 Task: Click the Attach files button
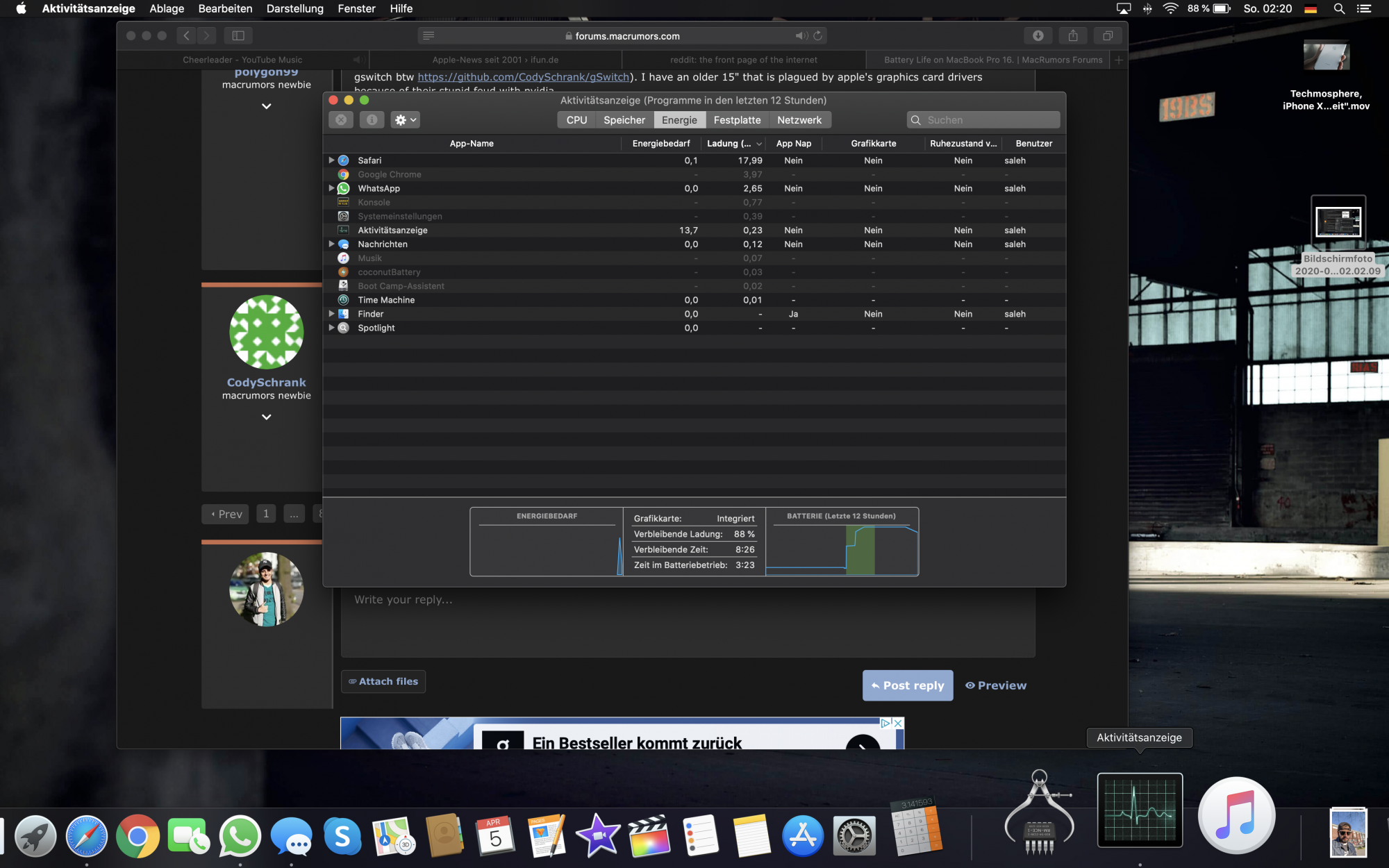point(383,681)
